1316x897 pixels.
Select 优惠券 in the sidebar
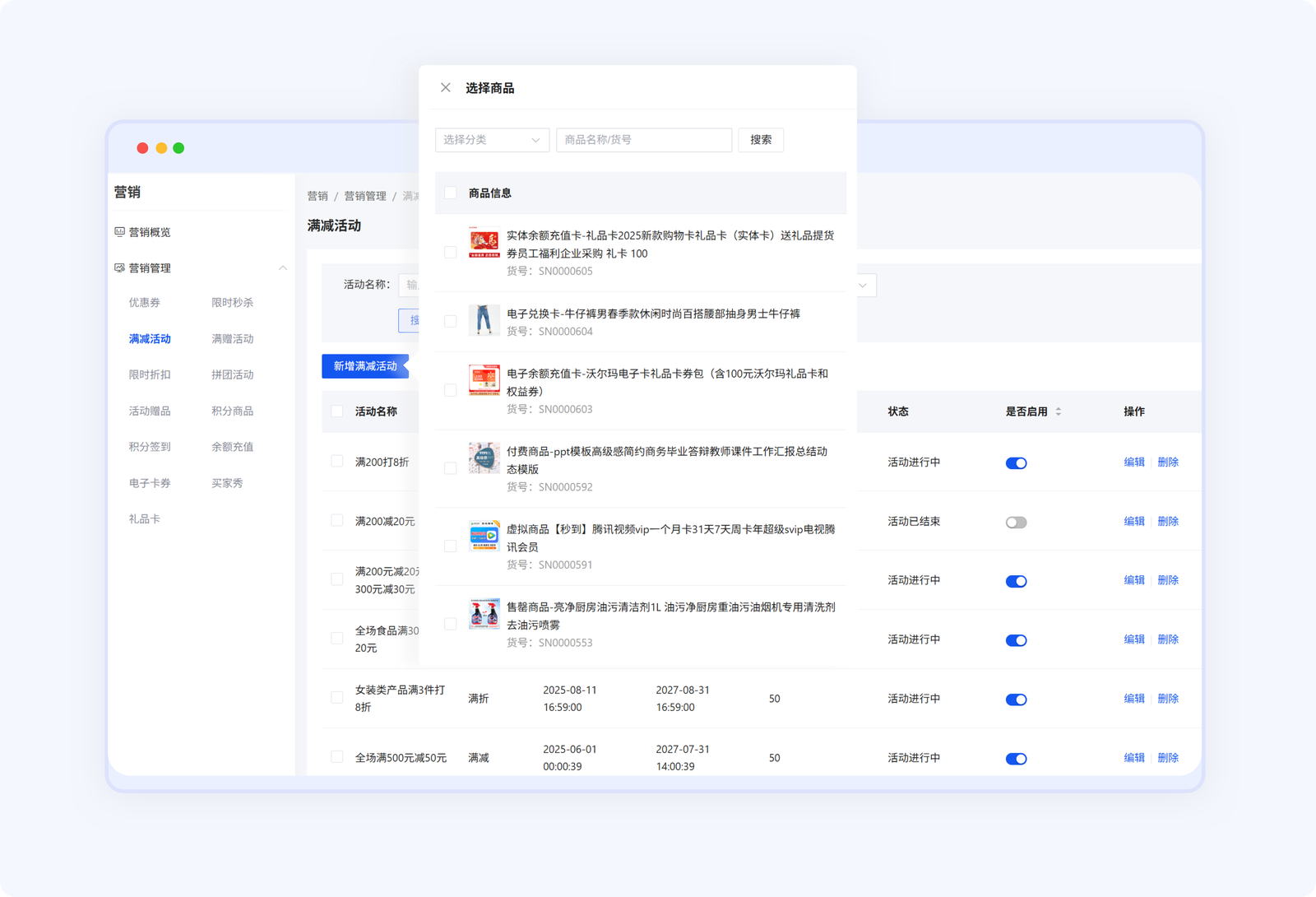(143, 302)
